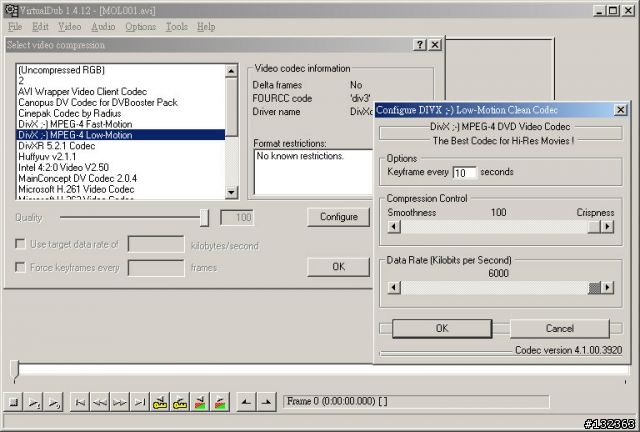The image size is (640, 432).
Task: Open the Tools menu
Action: [176, 27]
